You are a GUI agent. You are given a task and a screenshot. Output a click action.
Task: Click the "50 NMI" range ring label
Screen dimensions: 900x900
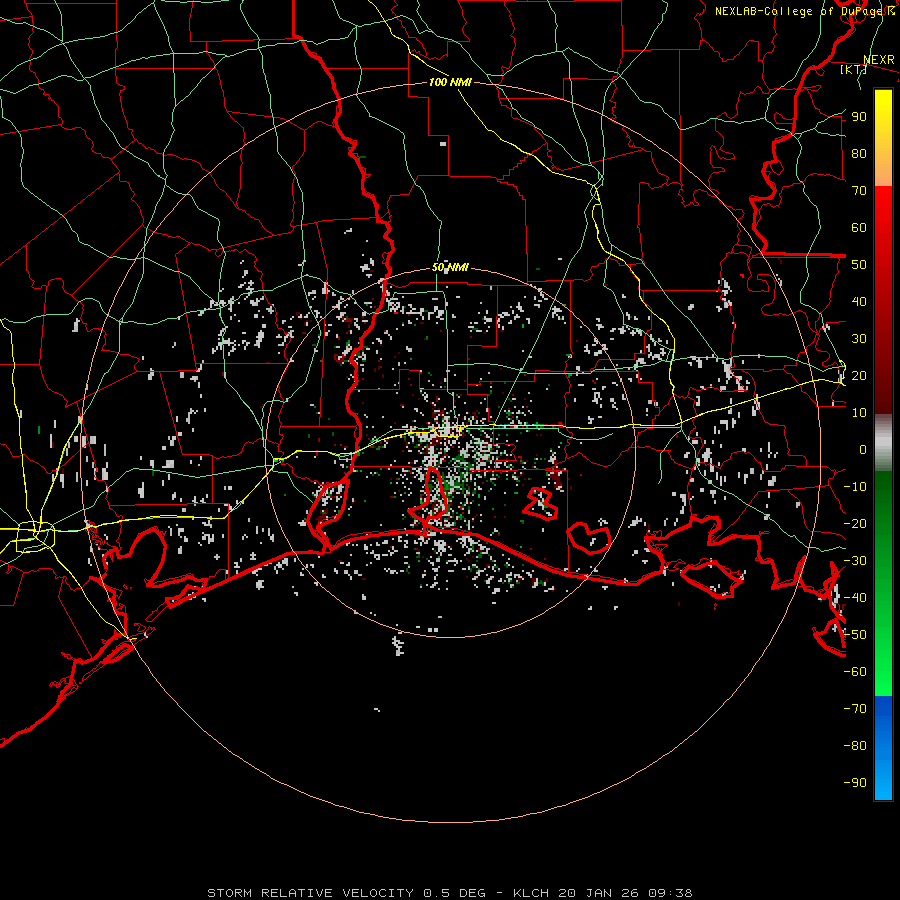coord(450,267)
